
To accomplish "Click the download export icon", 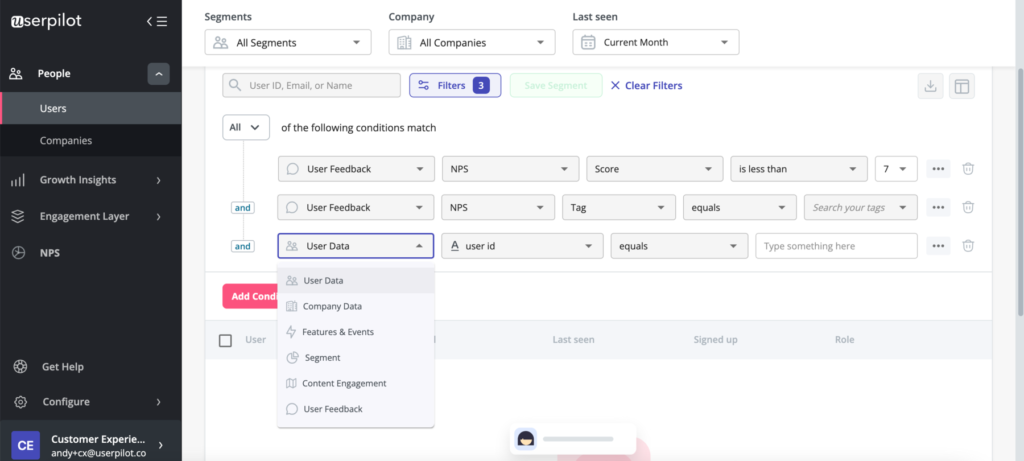I will (930, 86).
